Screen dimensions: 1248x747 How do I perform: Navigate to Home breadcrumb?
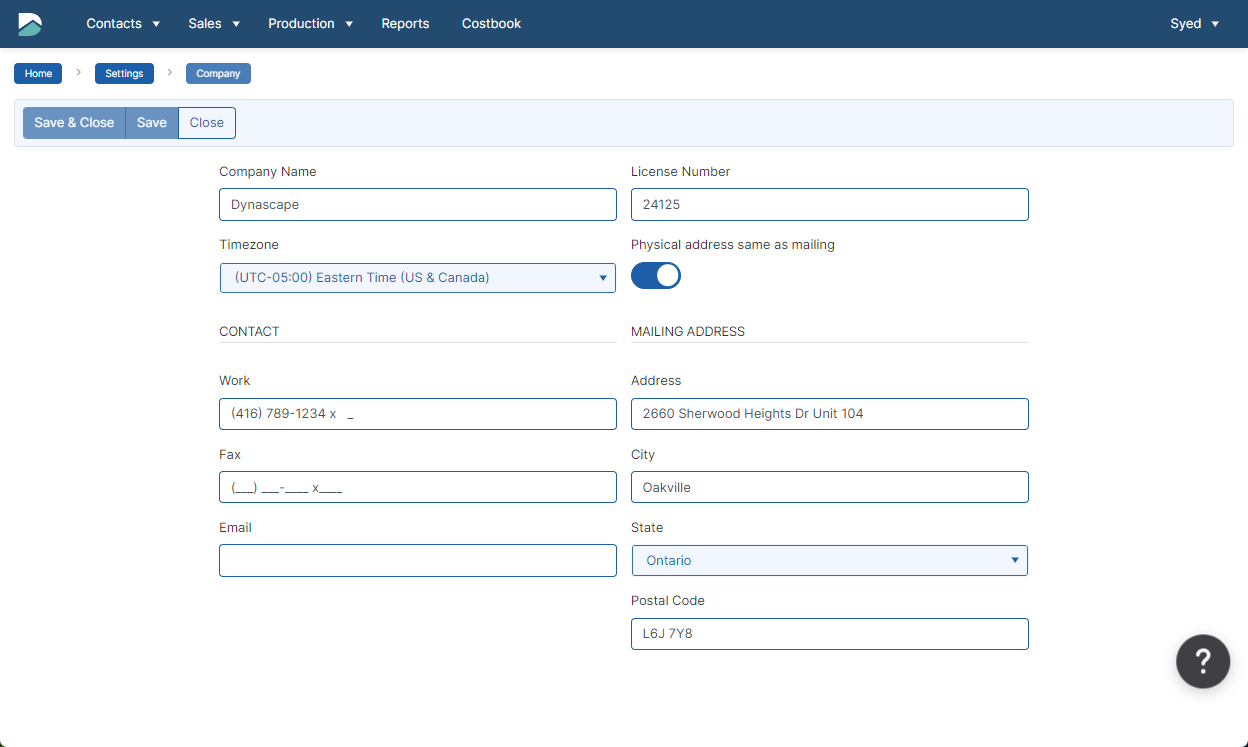(38, 74)
